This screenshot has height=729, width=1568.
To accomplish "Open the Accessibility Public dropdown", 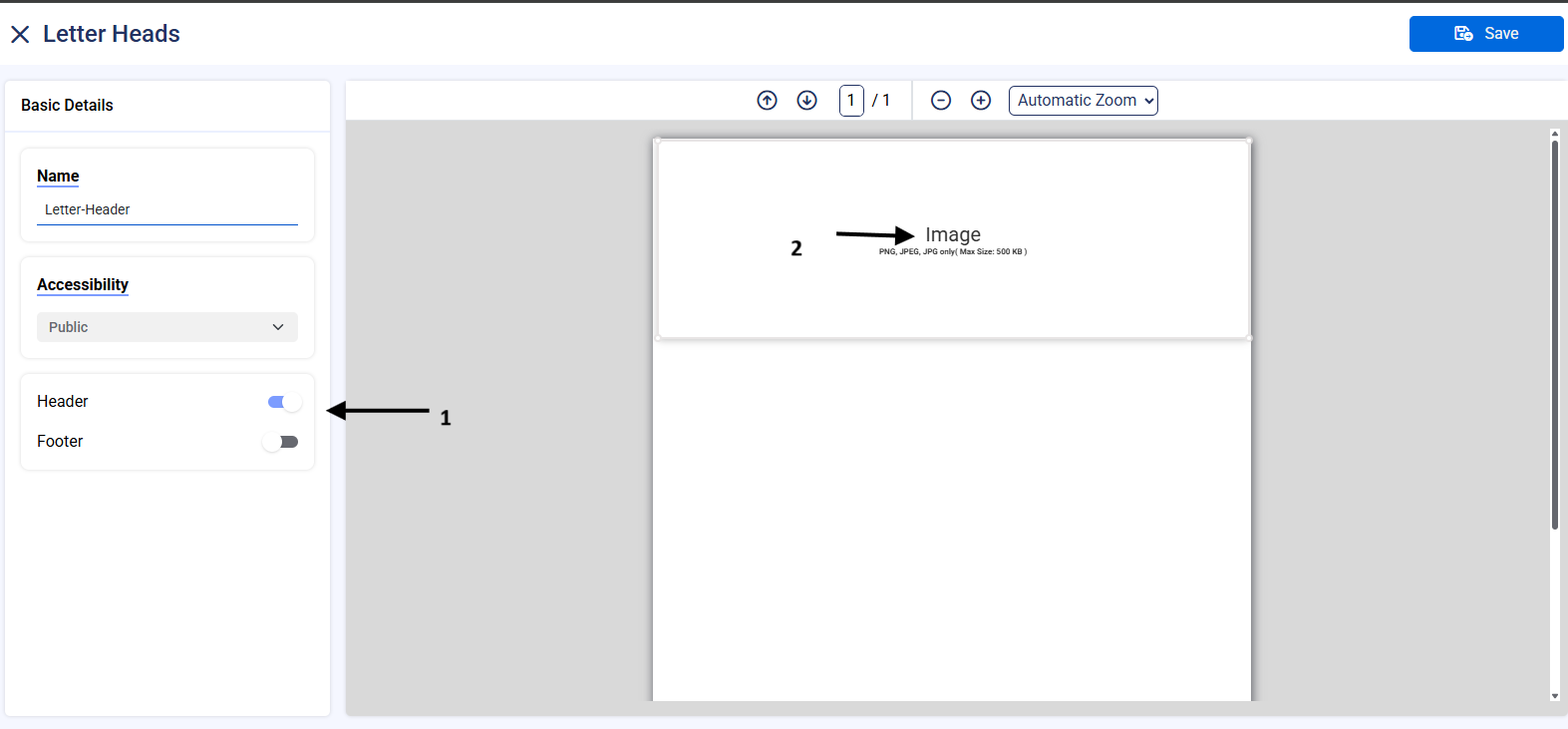I will coord(166,327).
